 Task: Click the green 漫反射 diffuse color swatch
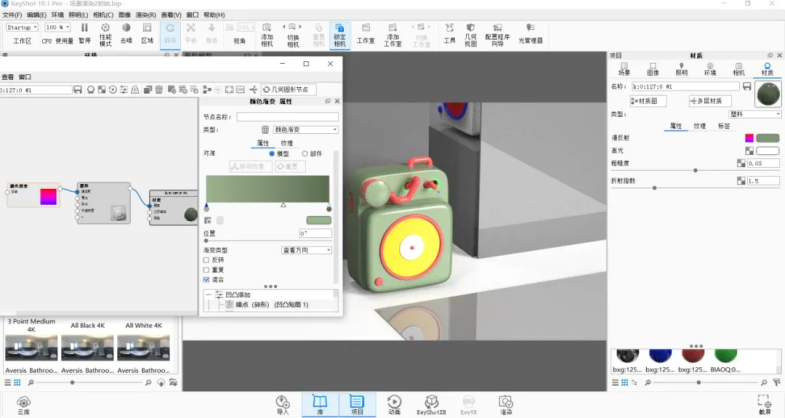coord(767,138)
